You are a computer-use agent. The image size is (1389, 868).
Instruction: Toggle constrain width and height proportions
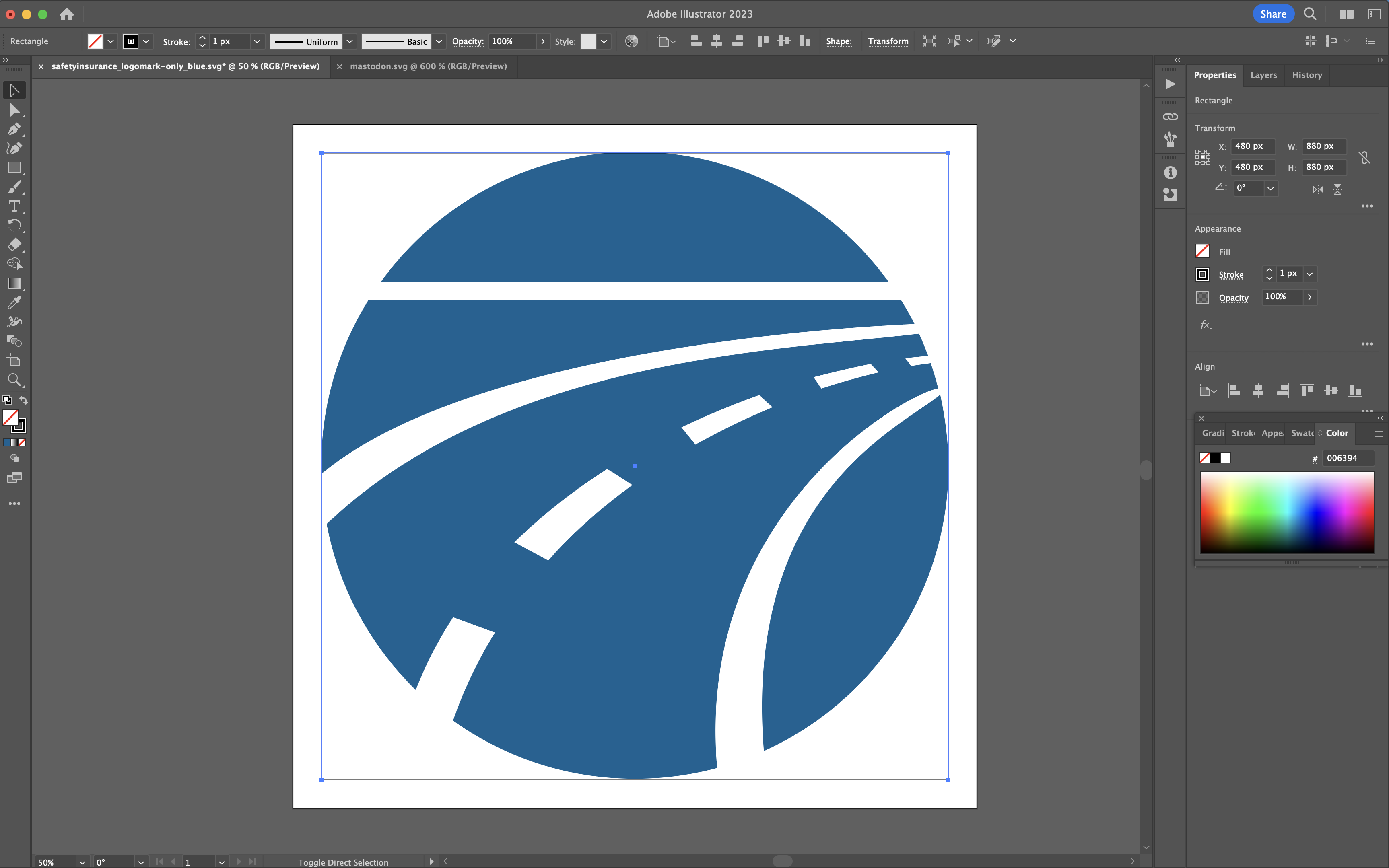point(1365,157)
